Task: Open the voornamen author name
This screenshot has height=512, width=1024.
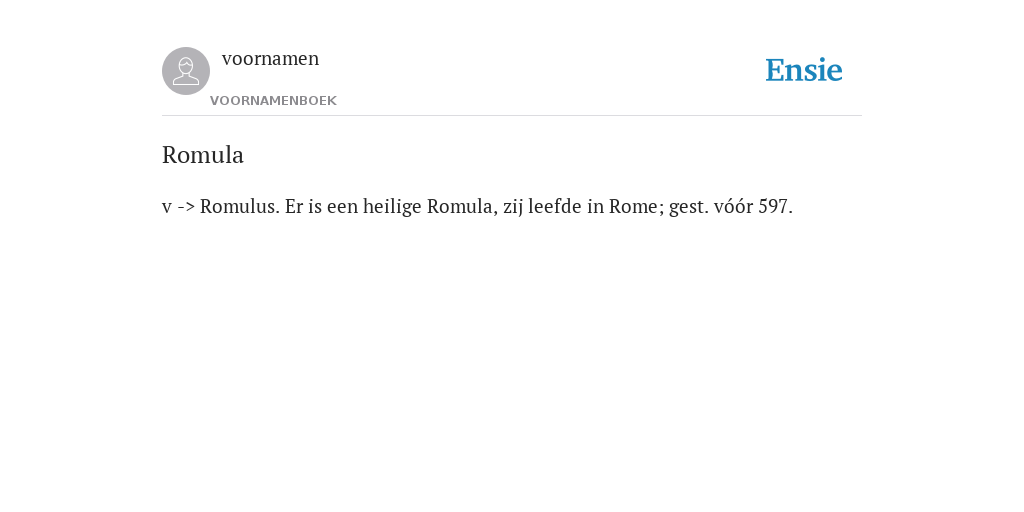Action: pos(270,59)
